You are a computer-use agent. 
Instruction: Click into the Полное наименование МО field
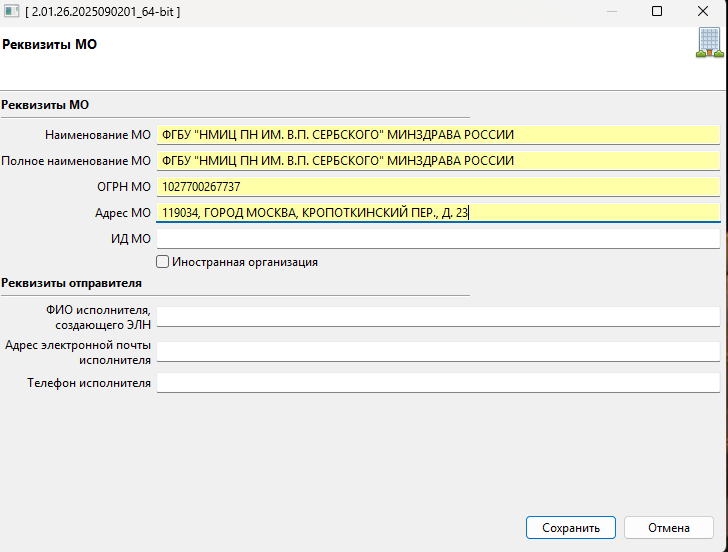tap(438, 161)
